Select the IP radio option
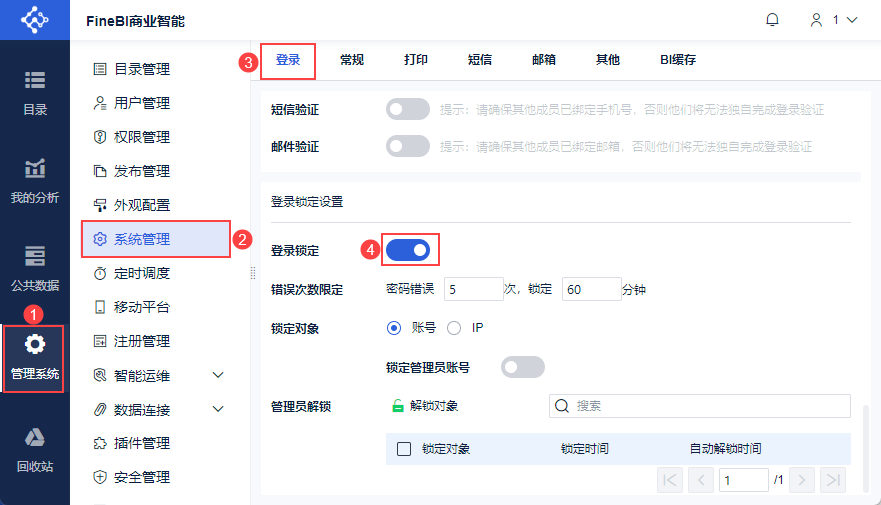This screenshot has width=881, height=505. tap(454, 327)
